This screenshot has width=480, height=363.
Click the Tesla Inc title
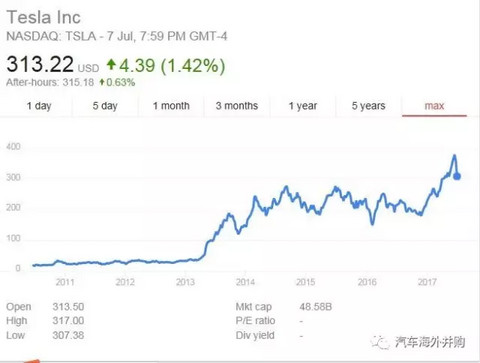tap(44, 17)
